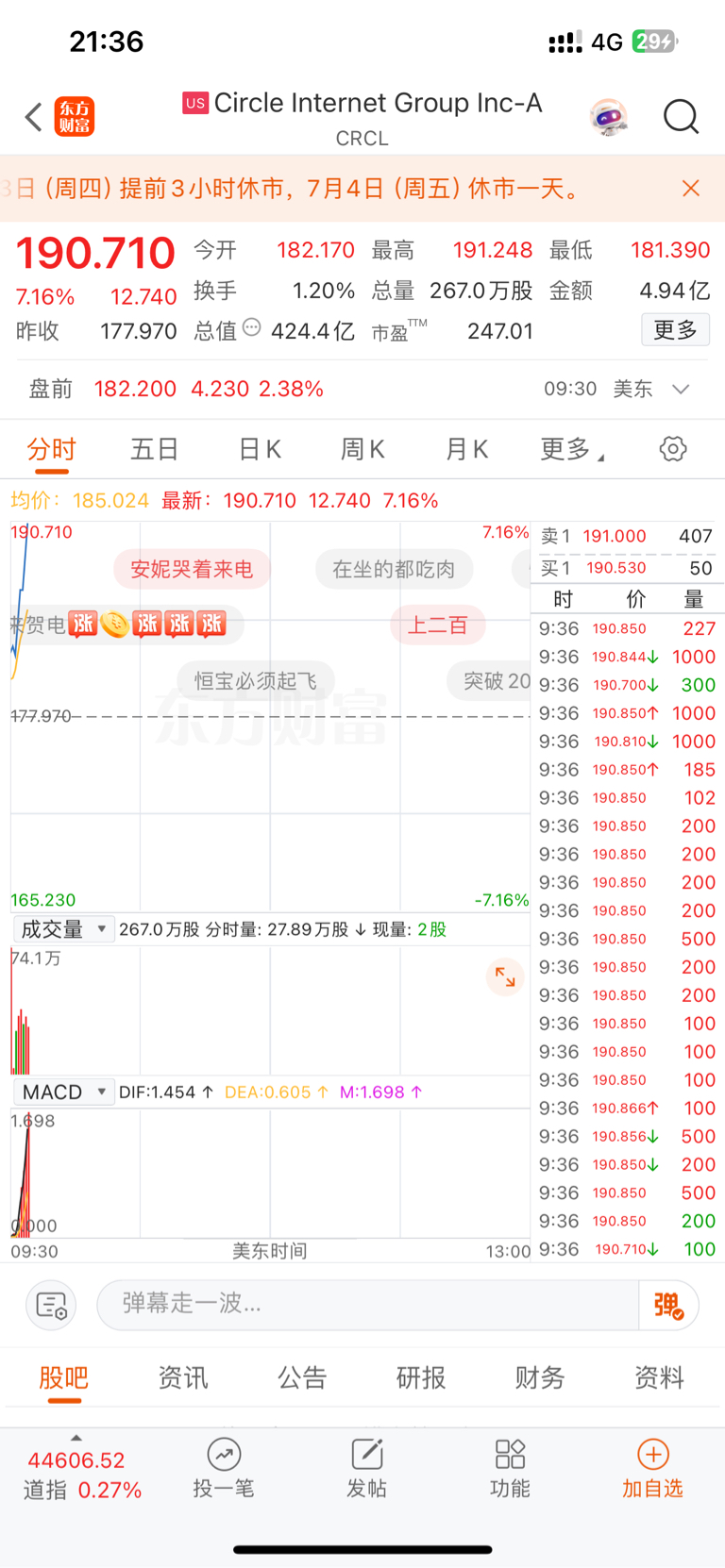Tap 加自选 add to watchlist
This screenshot has width=725, height=1568.
(x=652, y=1469)
